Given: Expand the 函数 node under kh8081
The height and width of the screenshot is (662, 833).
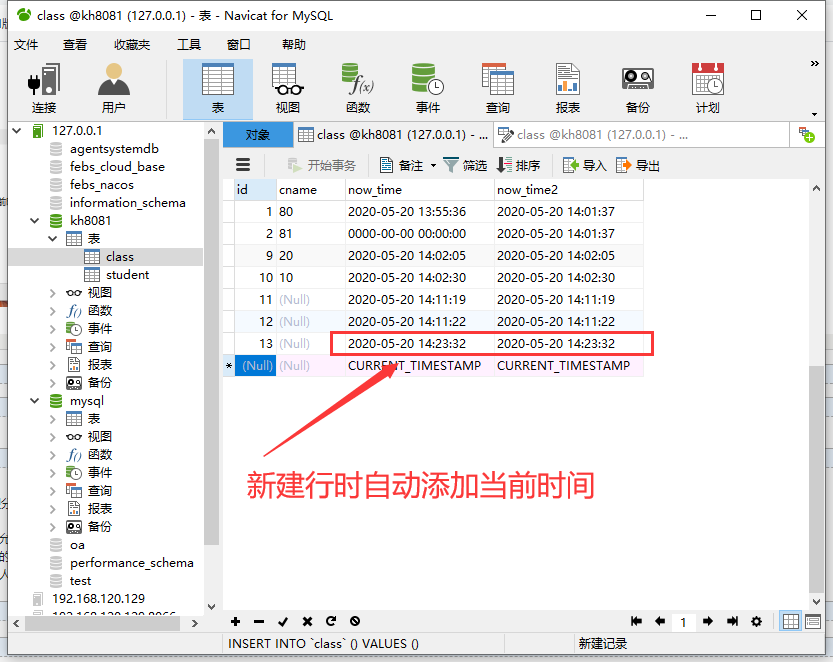Looking at the screenshot, I should [x=52, y=311].
